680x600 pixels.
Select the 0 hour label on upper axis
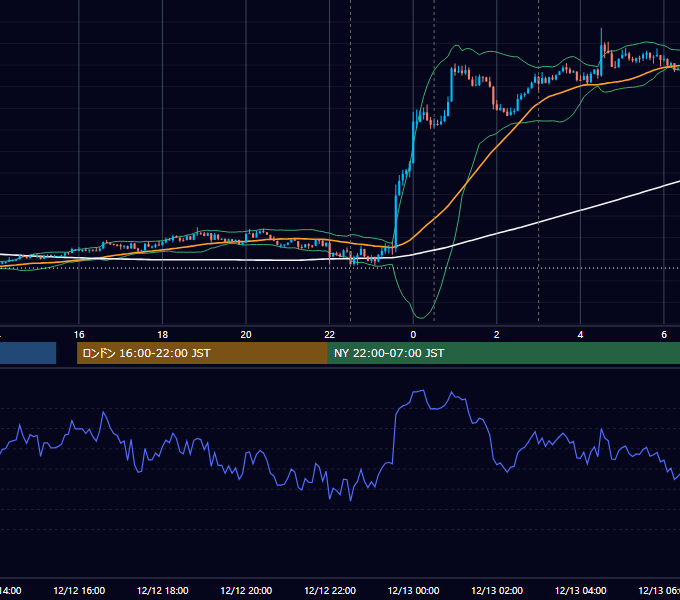[x=413, y=334]
